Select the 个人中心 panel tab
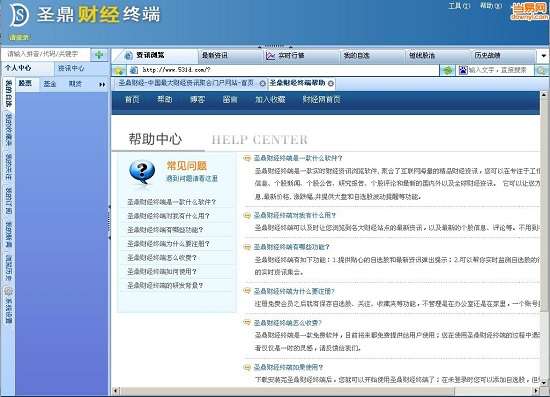 pos(27,68)
